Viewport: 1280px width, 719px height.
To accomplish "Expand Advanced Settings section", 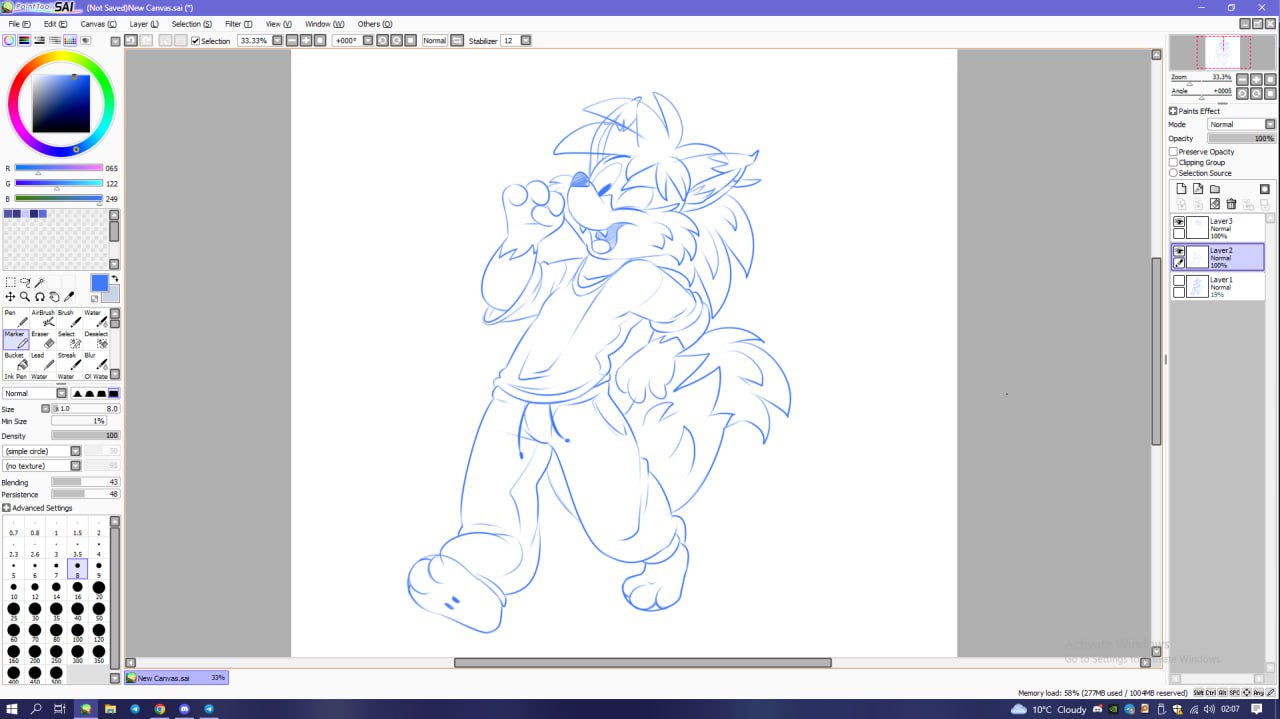I will 8,508.
